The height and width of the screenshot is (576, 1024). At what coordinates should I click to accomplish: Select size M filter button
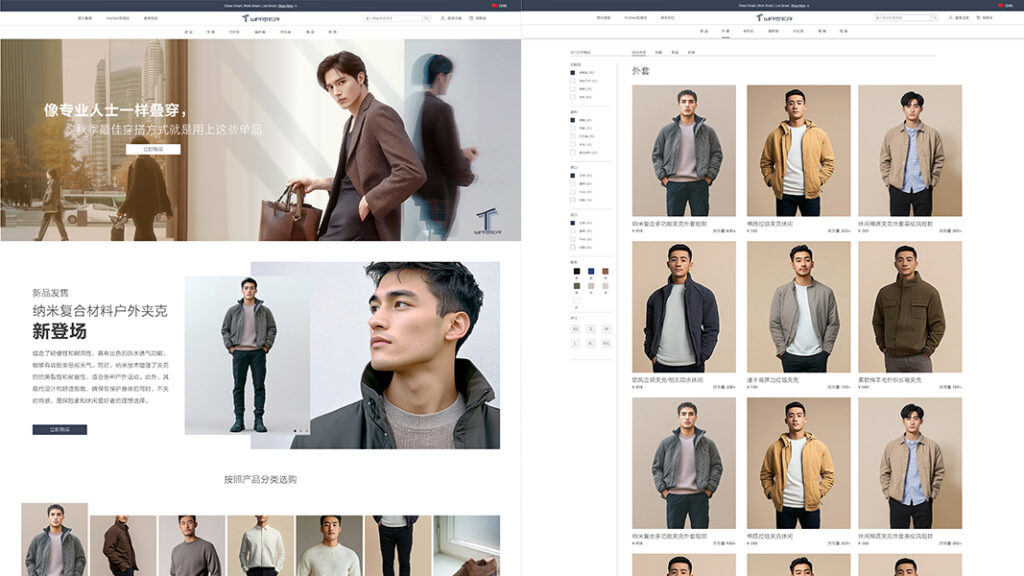coord(606,329)
